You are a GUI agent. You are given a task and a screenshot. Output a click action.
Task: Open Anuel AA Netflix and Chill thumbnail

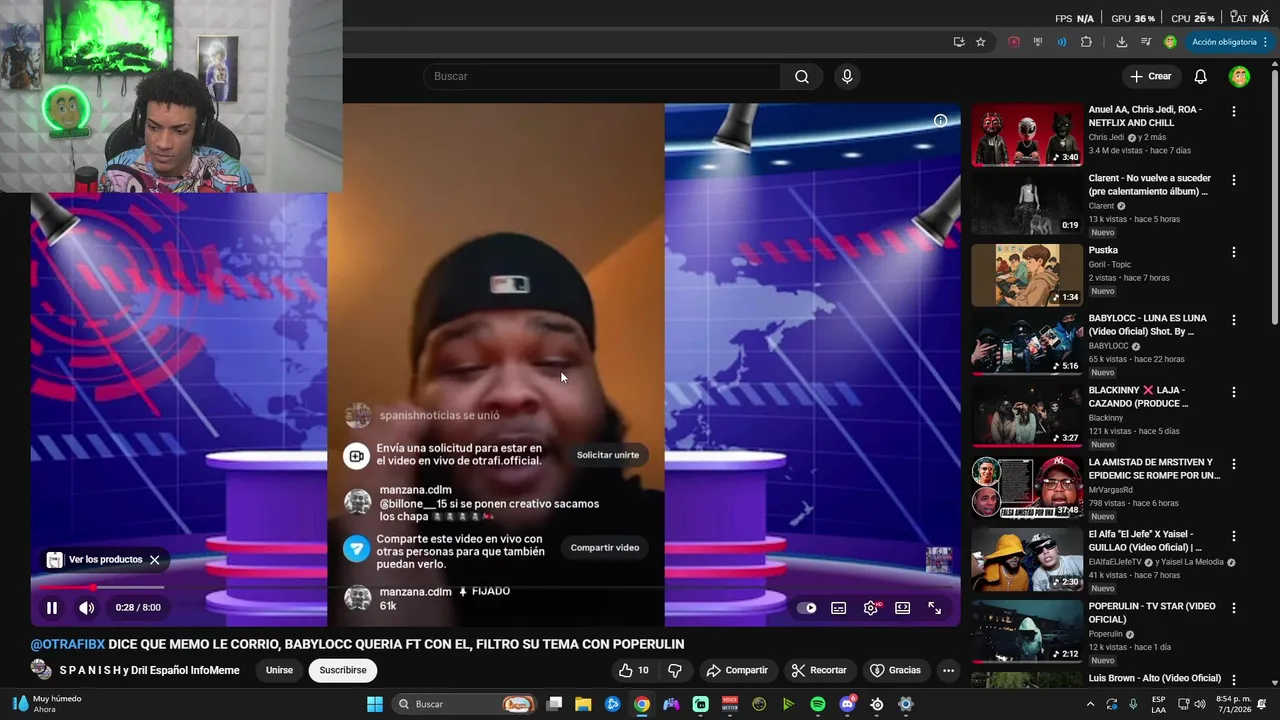[x=1027, y=135]
